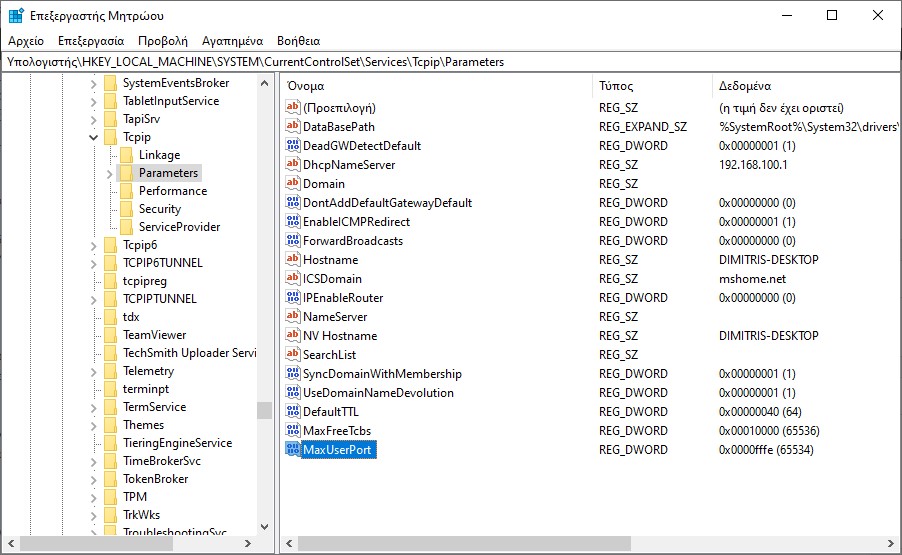Click the TeamViewer folder icon
The width and height of the screenshot is (902, 555).
[x=110, y=335]
